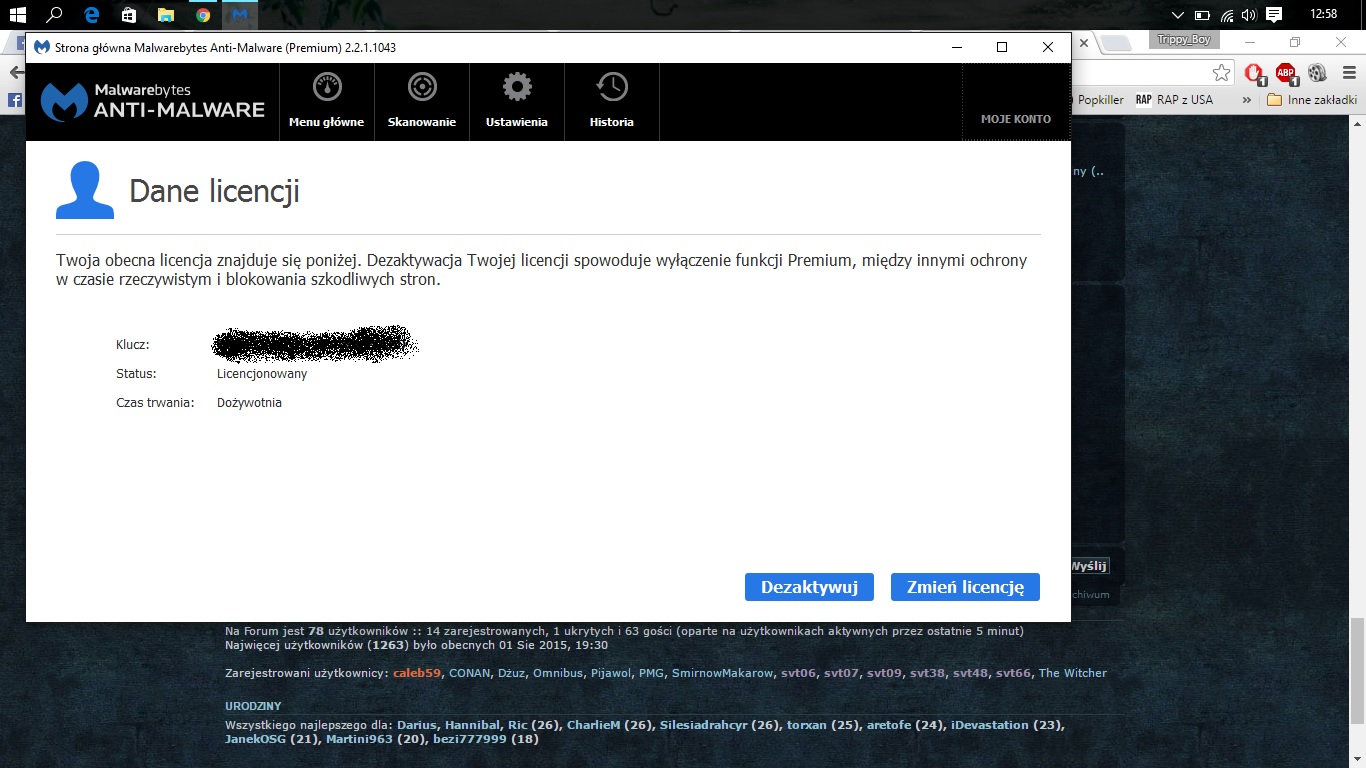Open birthday user Martini963's profile
This screenshot has height=768, width=1366.
click(x=359, y=739)
